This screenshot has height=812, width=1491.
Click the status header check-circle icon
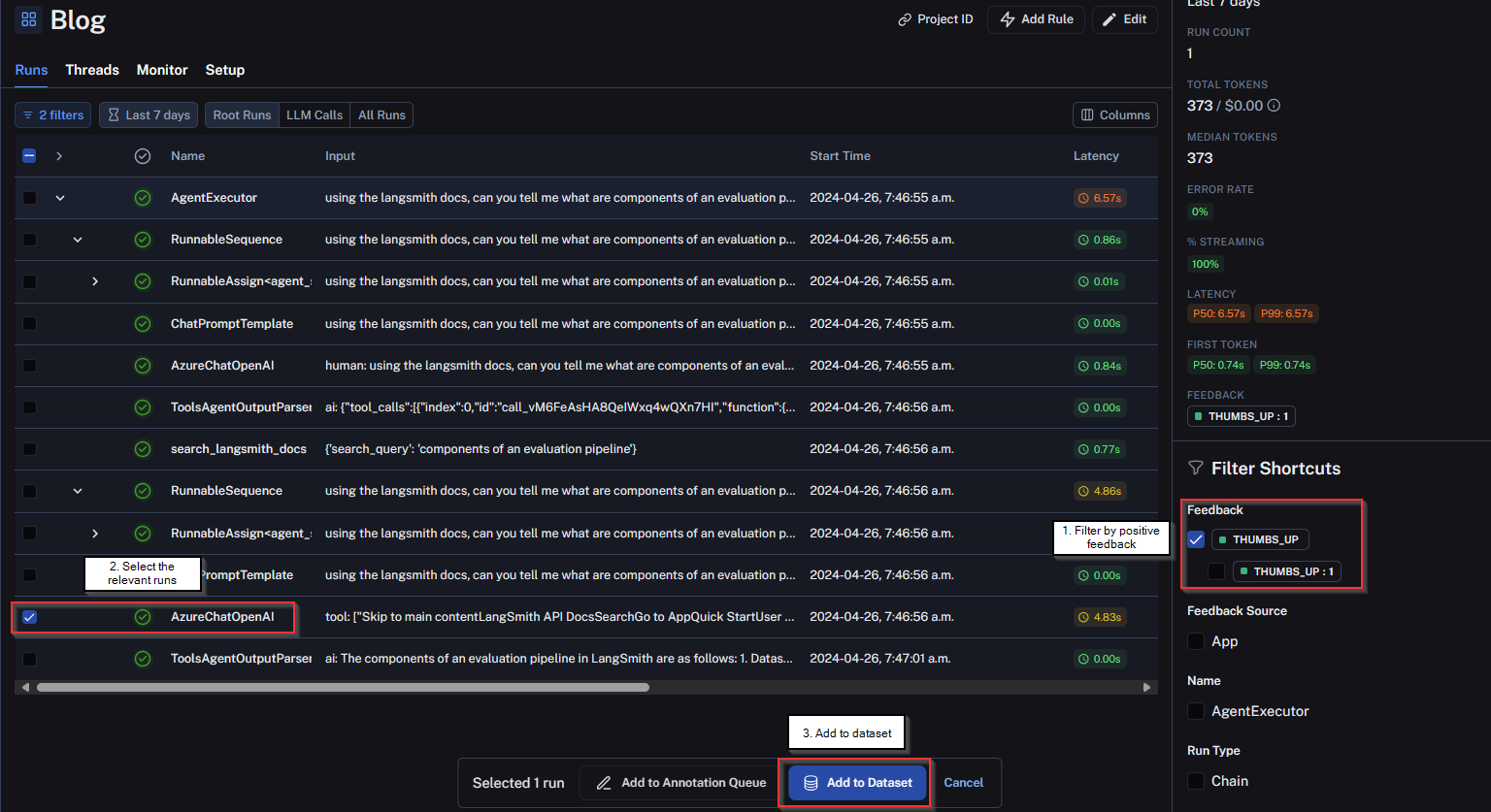(143, 156)
